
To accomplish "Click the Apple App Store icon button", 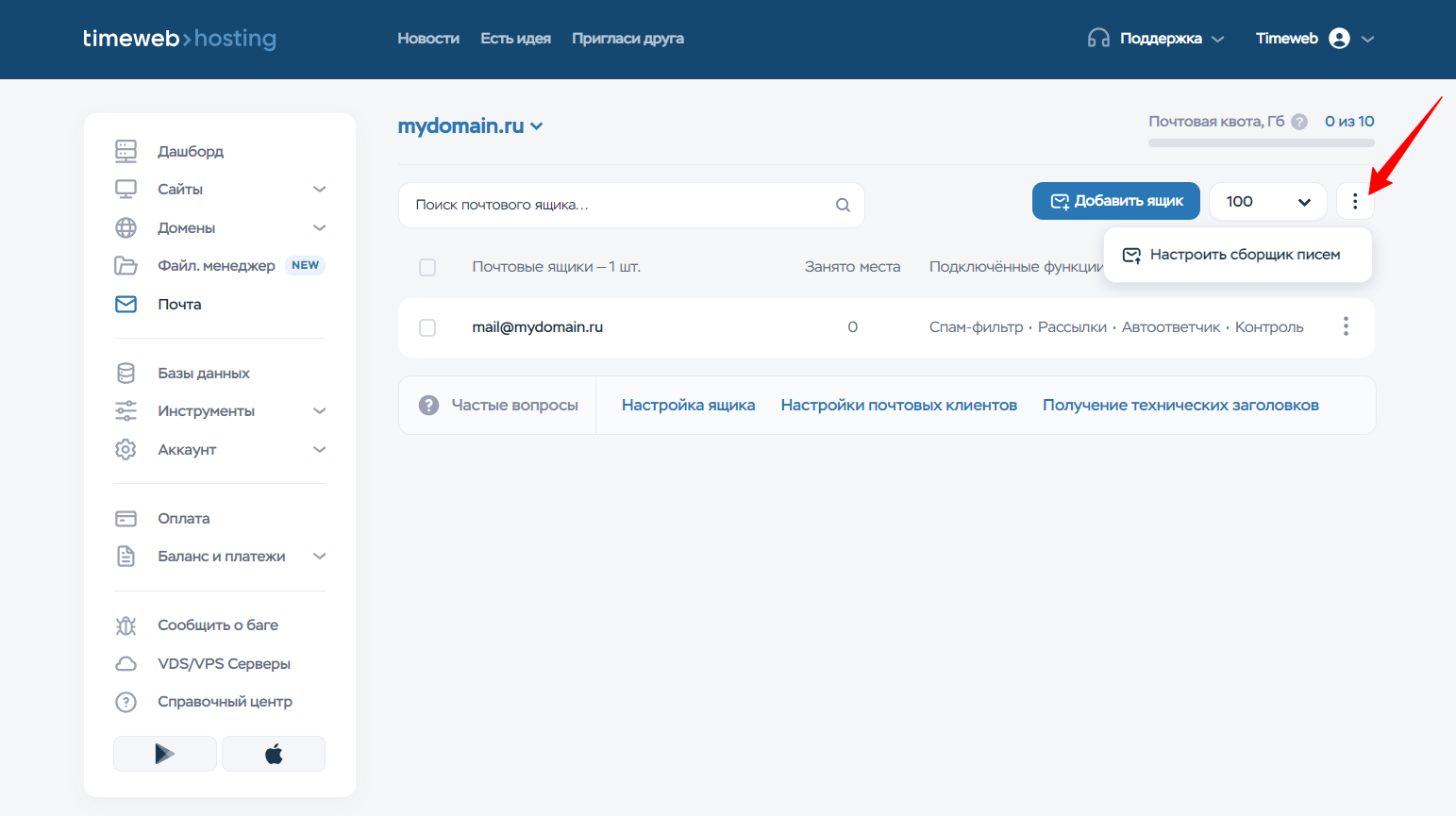I will 274,754.
